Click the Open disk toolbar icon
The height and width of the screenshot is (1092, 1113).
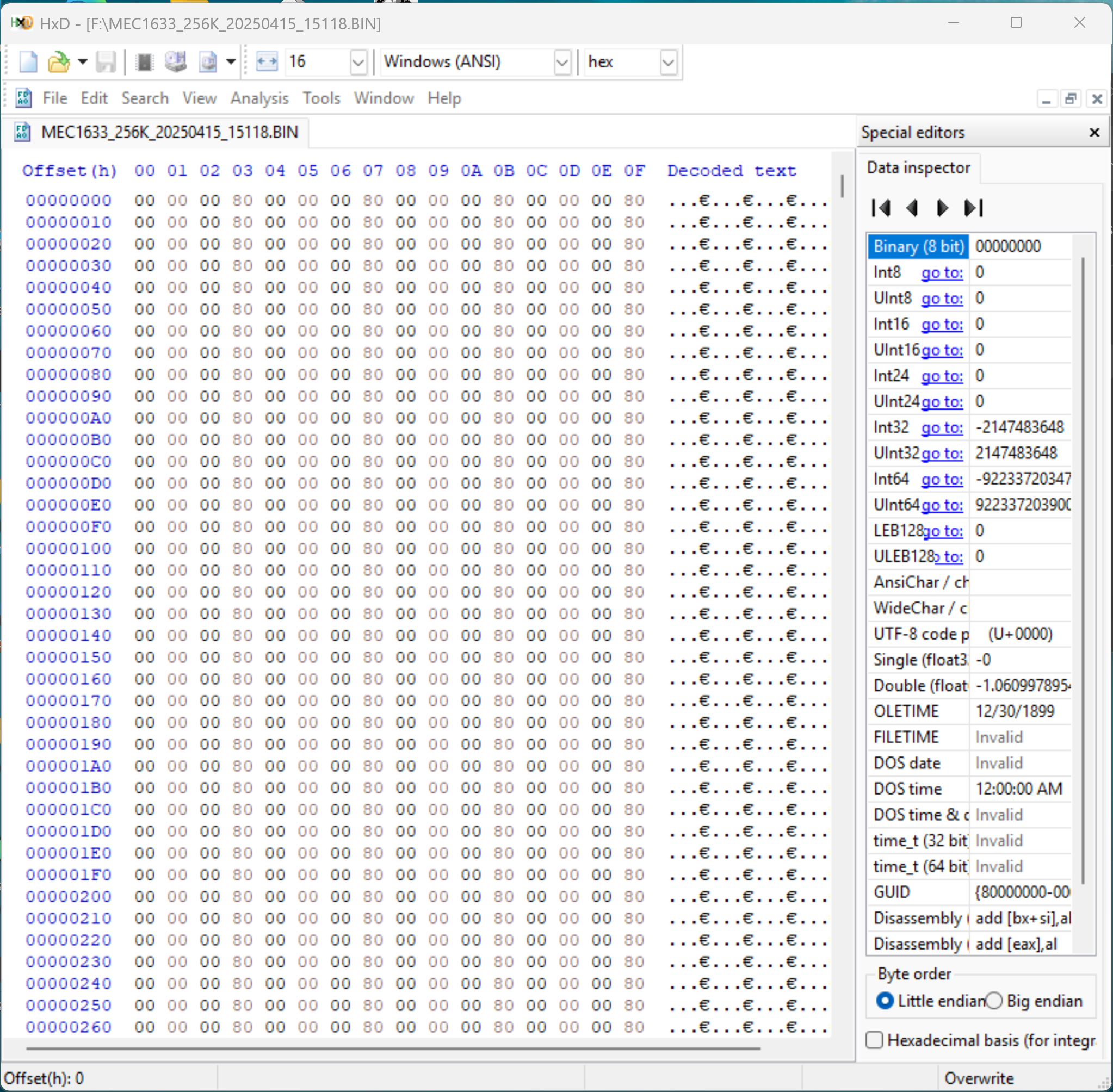pyautogui.click(x=176, y=62)
